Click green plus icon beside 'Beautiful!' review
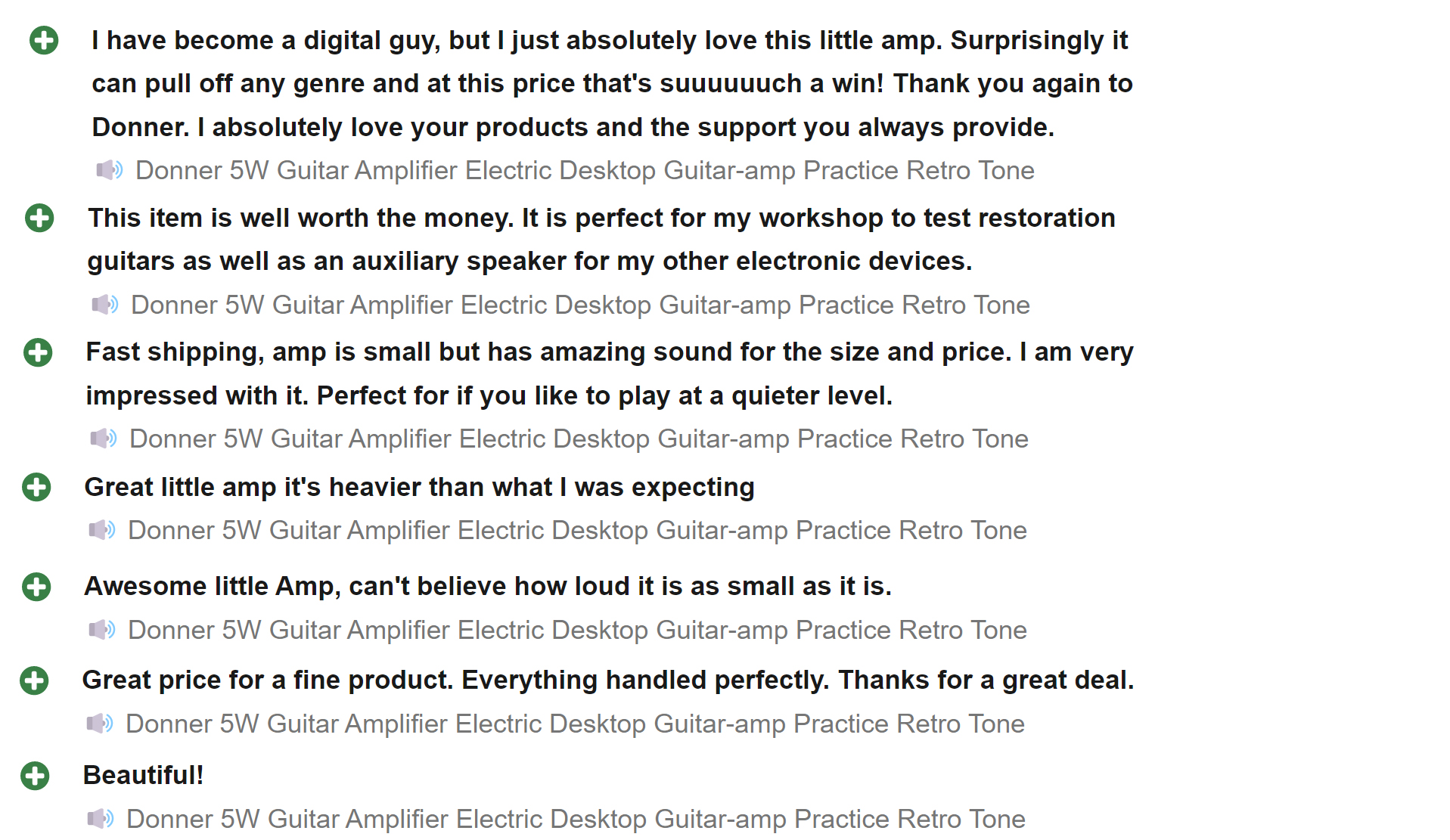 coord(35,776)
